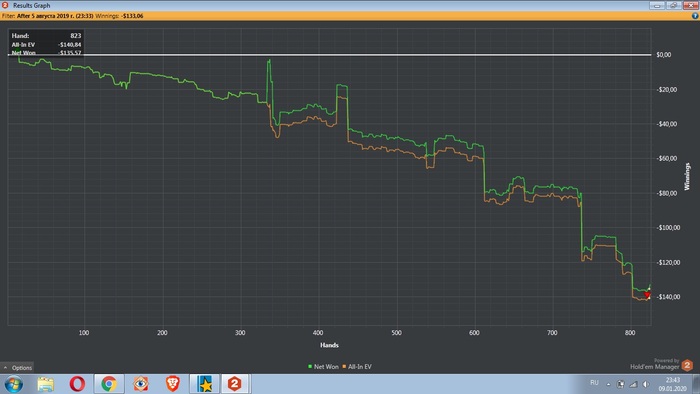
Task: Open the eye image viewer taskbar icon
Action: (141, 384)
